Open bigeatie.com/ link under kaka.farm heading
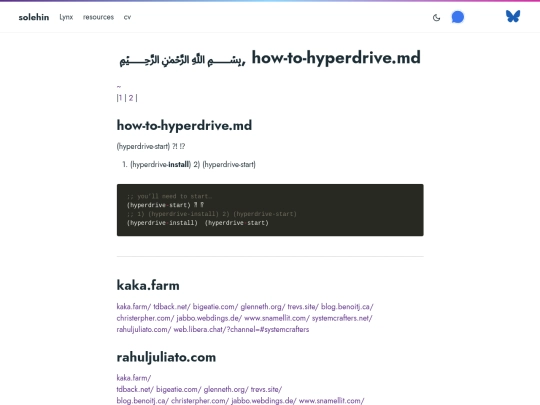The width and height of the screenshot is (540, 405). [215, 307]
